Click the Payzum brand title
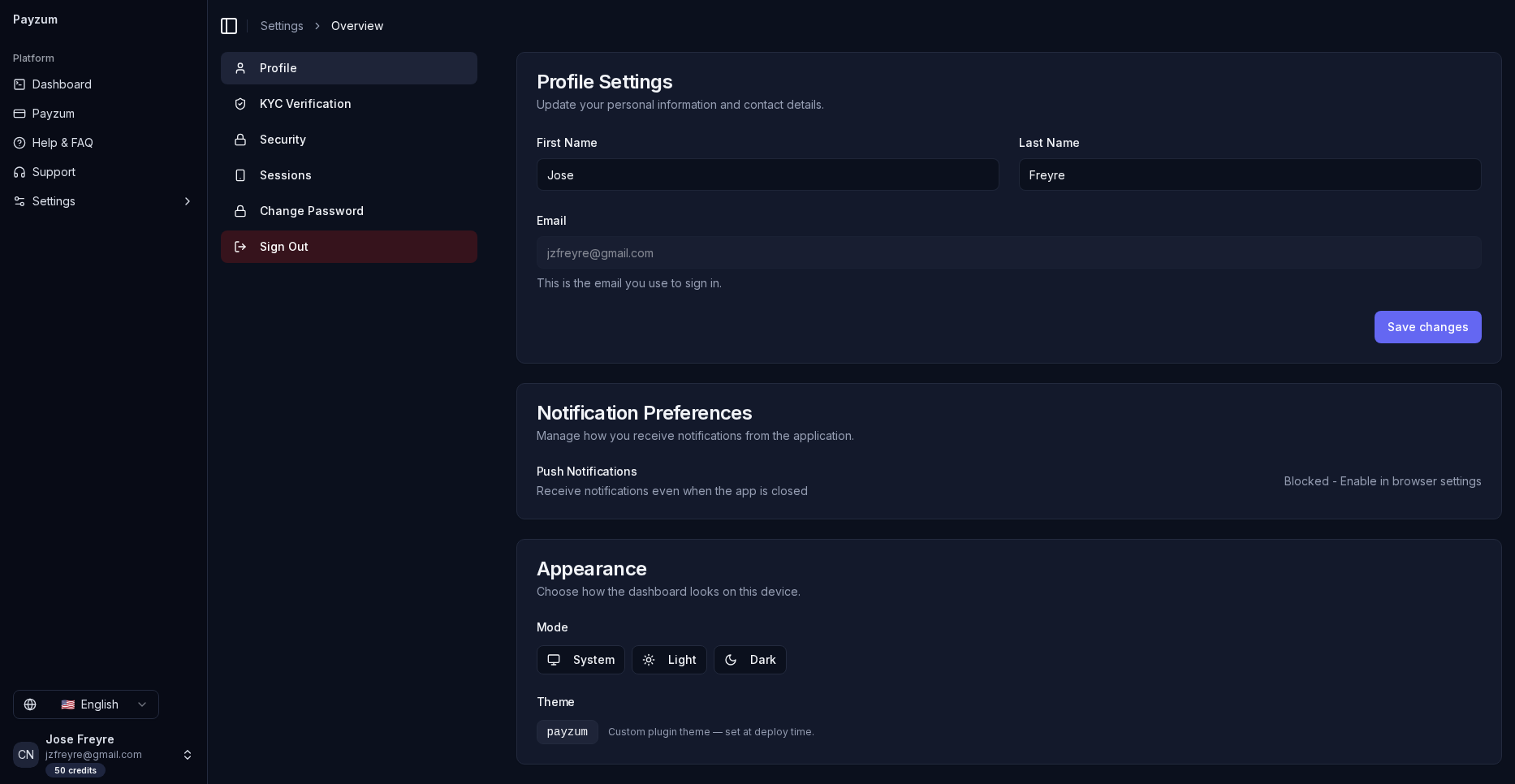Viewport: 1515px width, 784px height. tap(35, 19)
